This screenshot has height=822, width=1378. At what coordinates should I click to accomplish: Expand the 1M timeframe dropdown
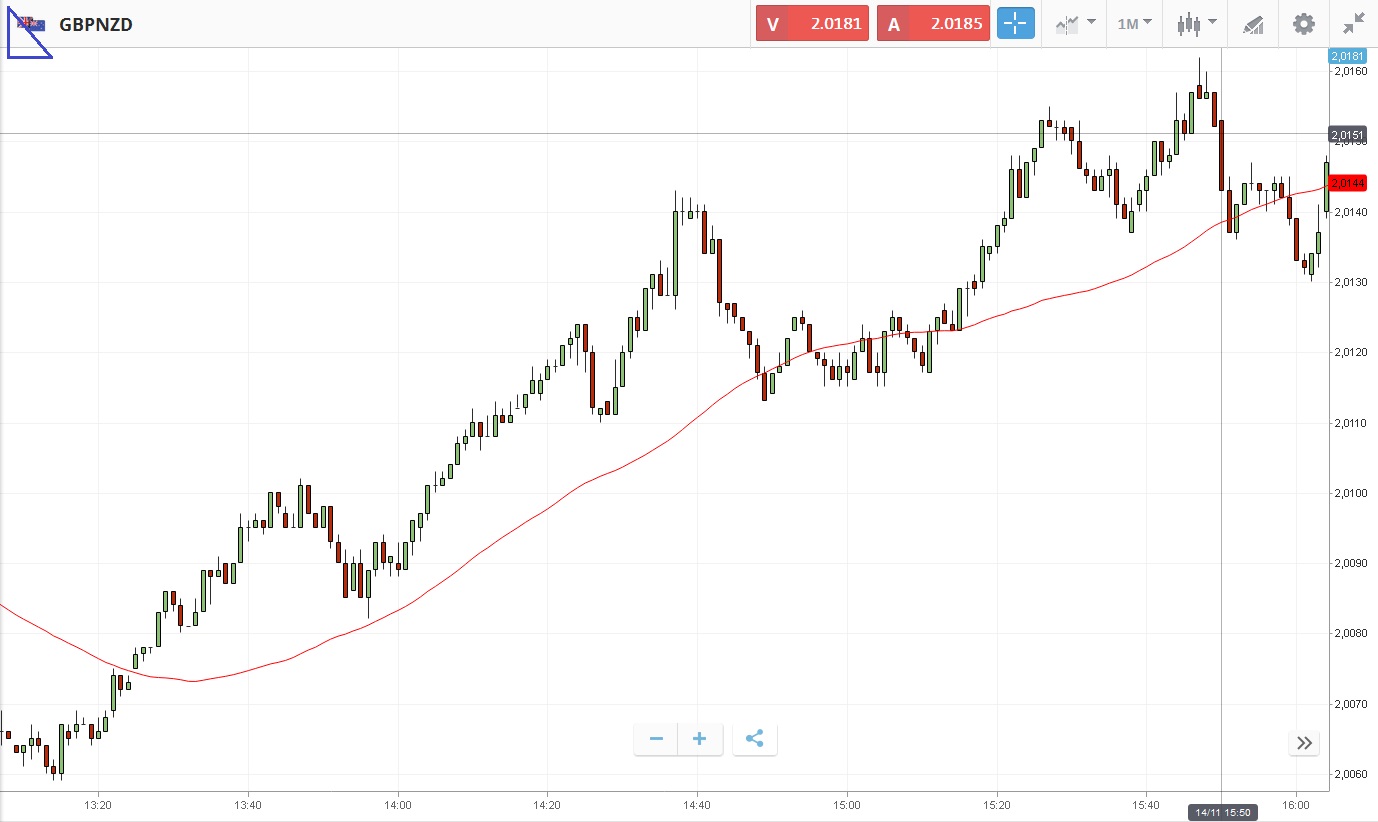(x=1134, y=23)
